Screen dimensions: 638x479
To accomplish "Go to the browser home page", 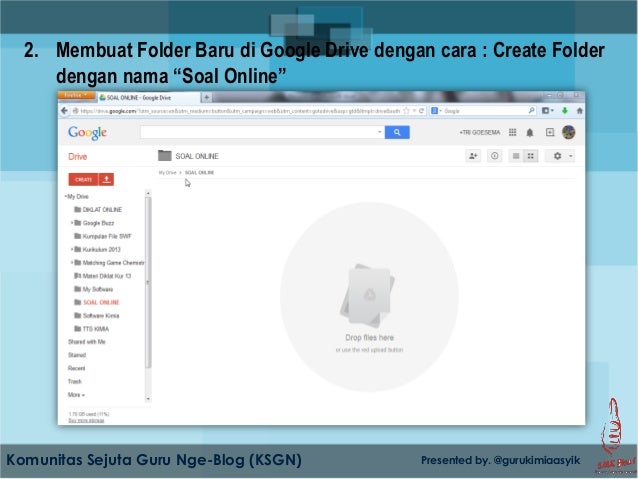I will 580,111.
